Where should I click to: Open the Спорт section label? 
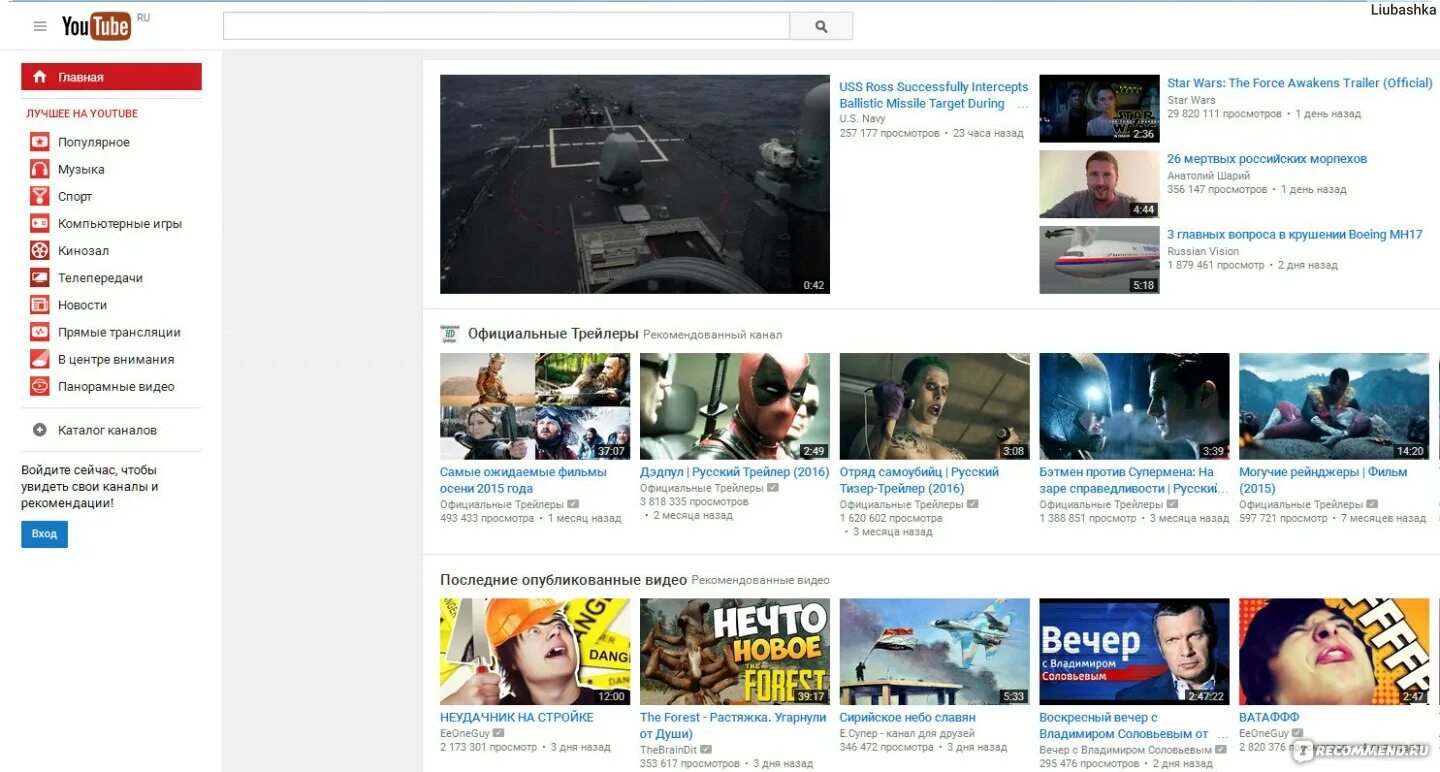pyautogui.click(x=75, y=197)
